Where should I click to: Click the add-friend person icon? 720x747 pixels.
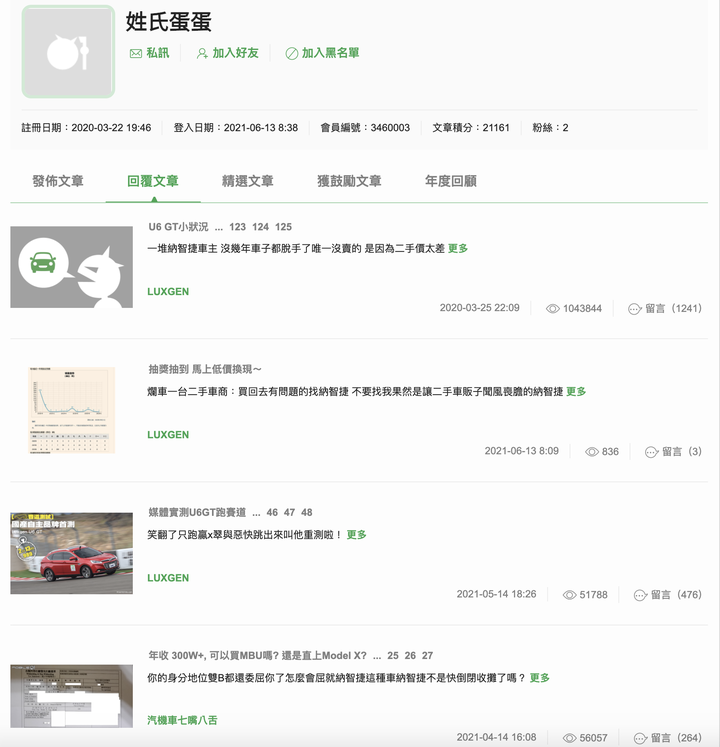coord(202,53)
